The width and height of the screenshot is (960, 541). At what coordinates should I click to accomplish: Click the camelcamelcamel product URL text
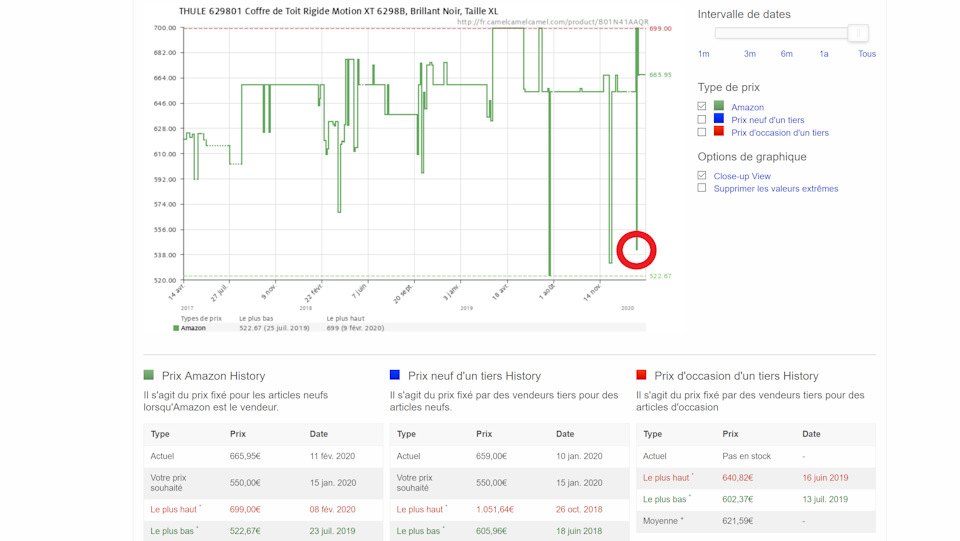(552, 22)
